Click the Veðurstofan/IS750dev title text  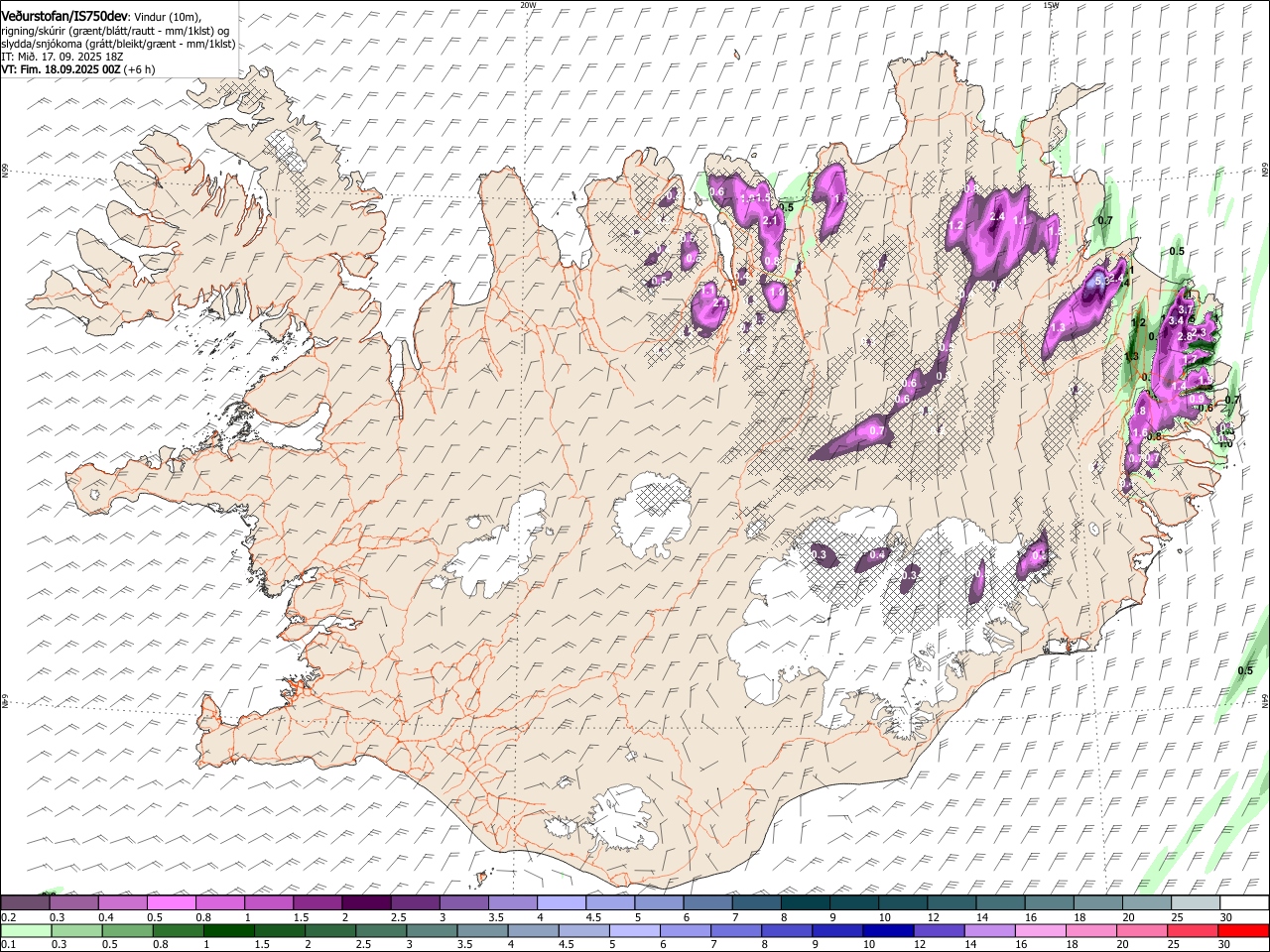(x=65, y=15)
